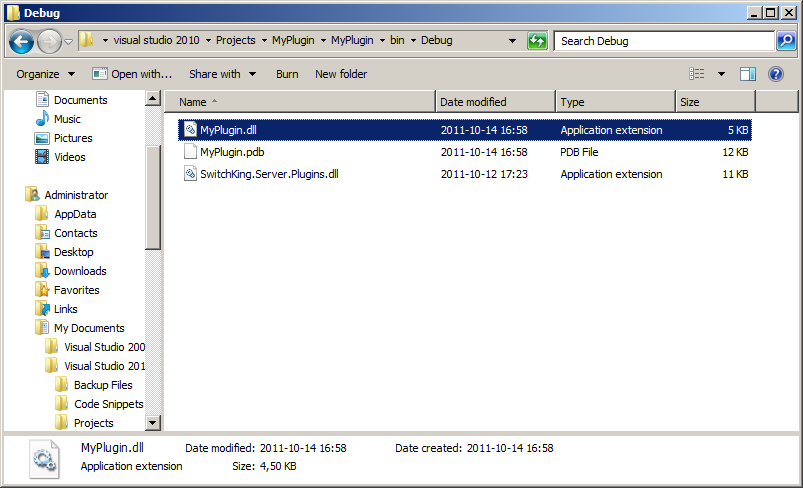The height and width of the screenshot is (488, 803).
Task: Navigate to 'visual studio 2010' breadcrumb
Action: [x=156, y=40]
